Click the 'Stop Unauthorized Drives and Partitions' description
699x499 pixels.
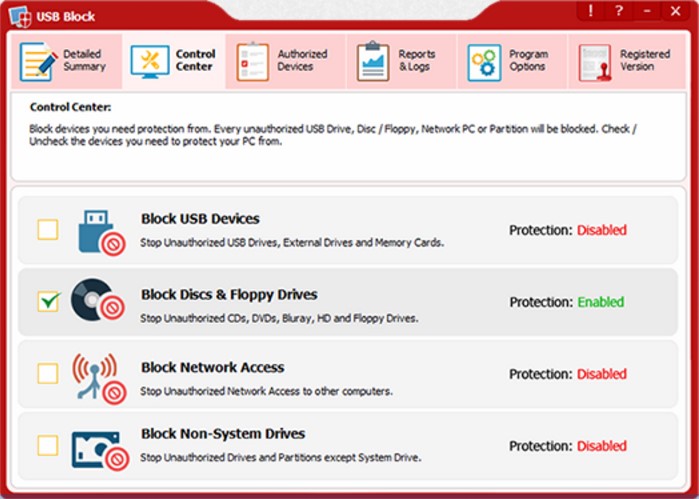pyautogui.click(x=280, y=458)
